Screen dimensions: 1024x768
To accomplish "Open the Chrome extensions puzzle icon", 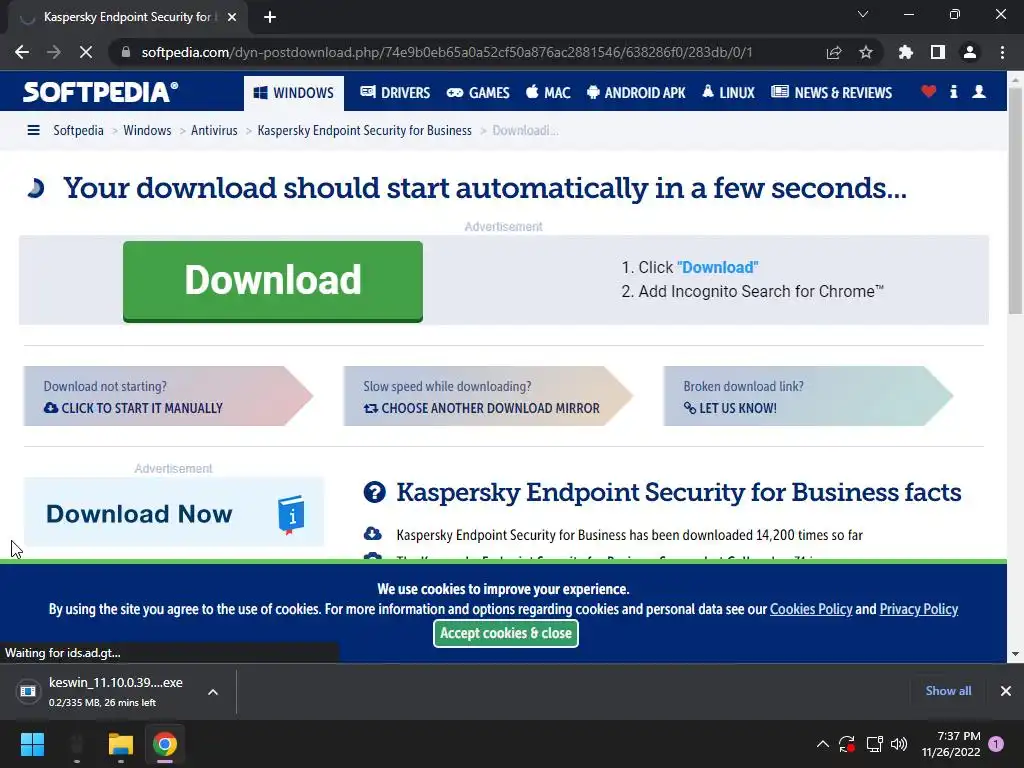I will [x=906, y=52].
